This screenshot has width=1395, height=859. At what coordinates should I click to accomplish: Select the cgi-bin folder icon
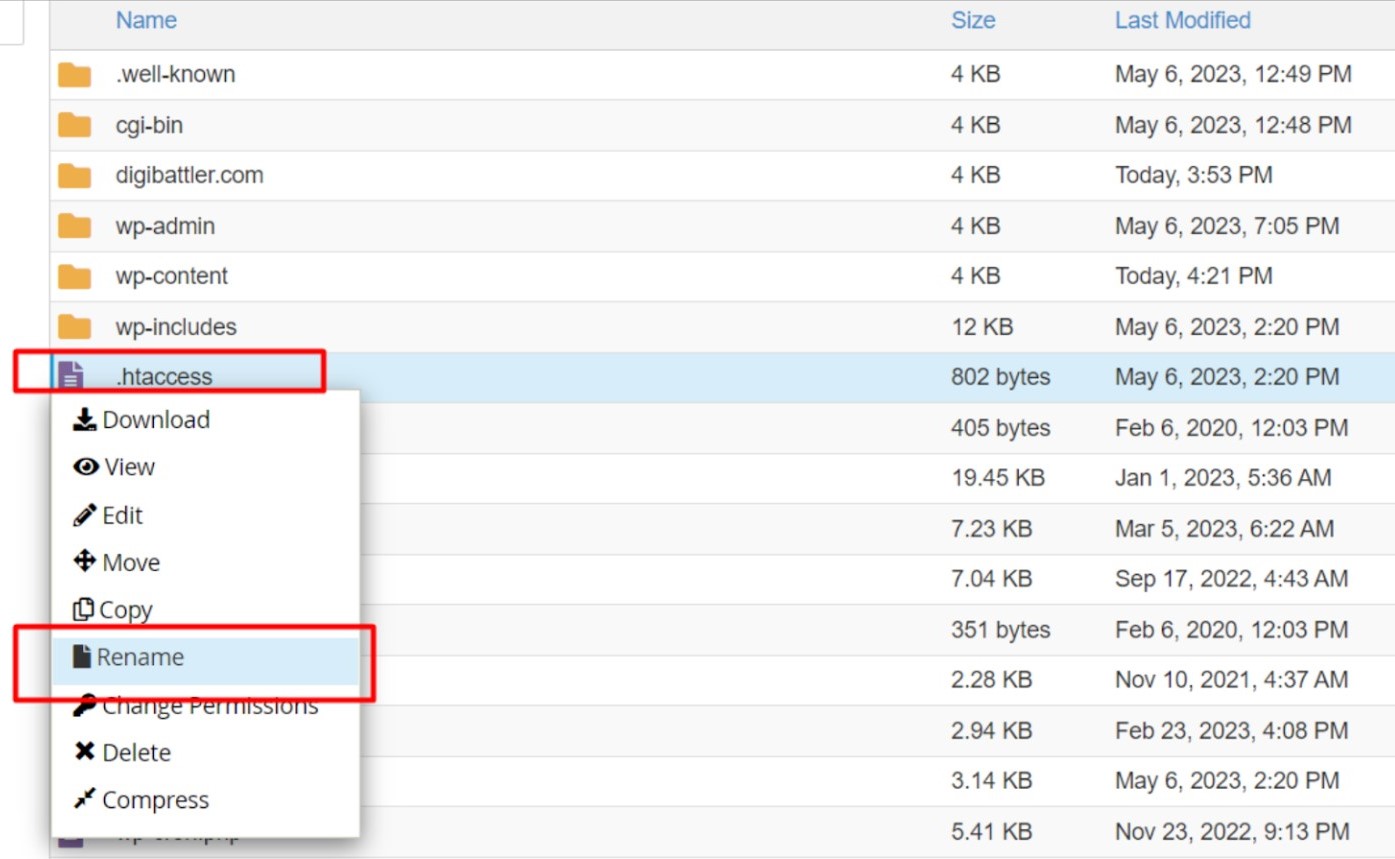click(x=74, y=125)
